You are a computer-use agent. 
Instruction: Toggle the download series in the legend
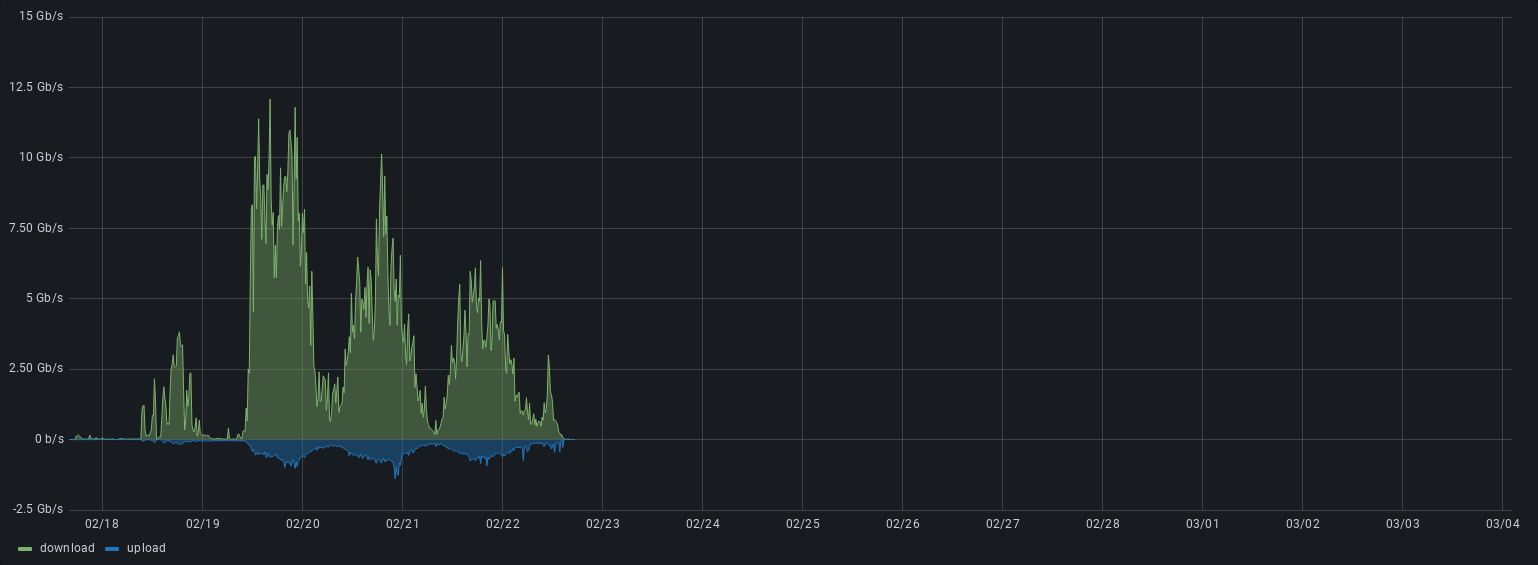67,548
